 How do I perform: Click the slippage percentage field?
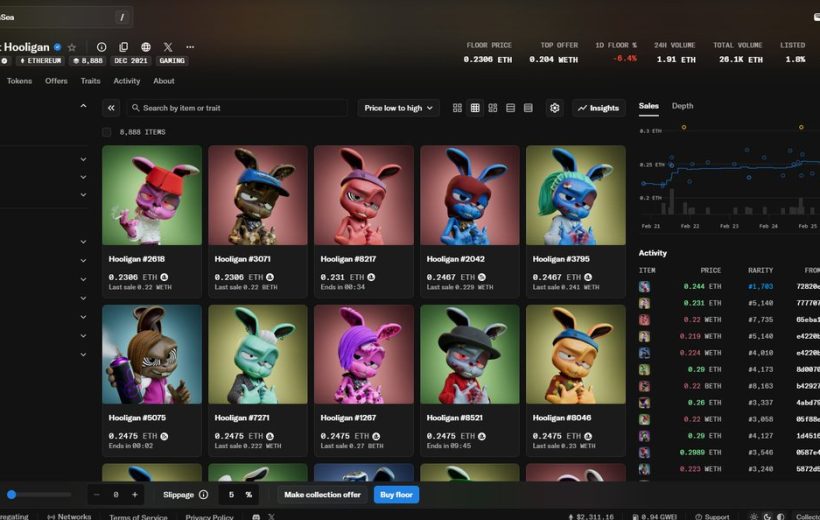pyautogui.click(x=240, y=494)
